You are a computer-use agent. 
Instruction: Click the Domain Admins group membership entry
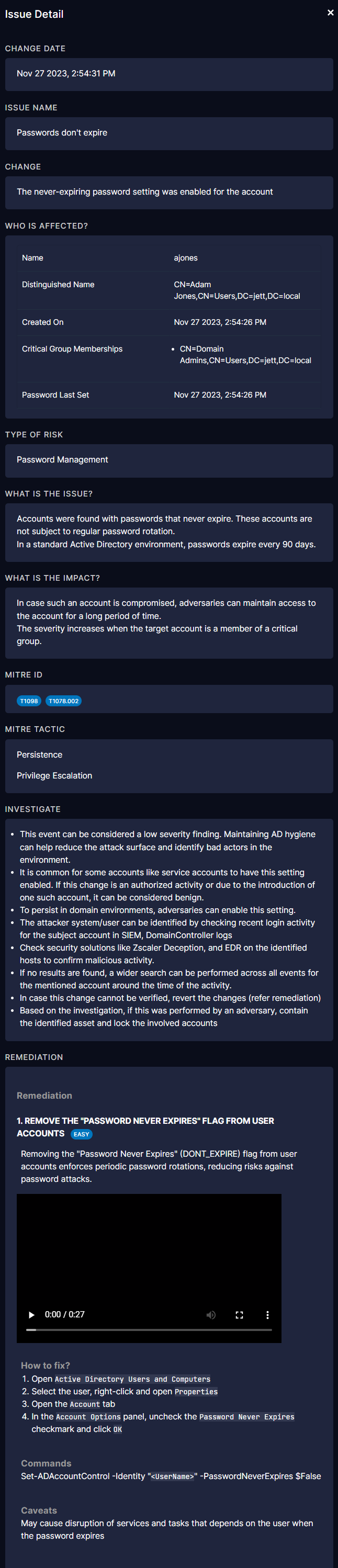point(245,355)
